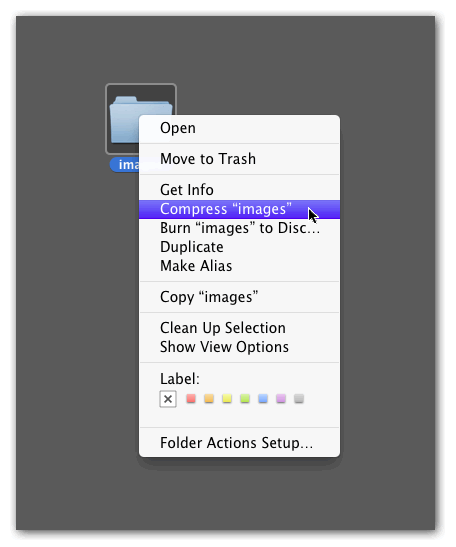Select the yellow label color

coord(227,398)
